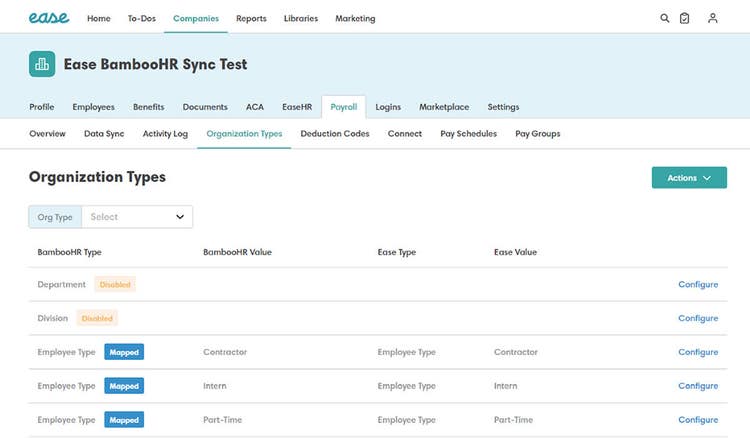Open Libraries in top navigation
The height and width of the screenshot is (438, 750).
pyautogui.click(x=301, y=18)
